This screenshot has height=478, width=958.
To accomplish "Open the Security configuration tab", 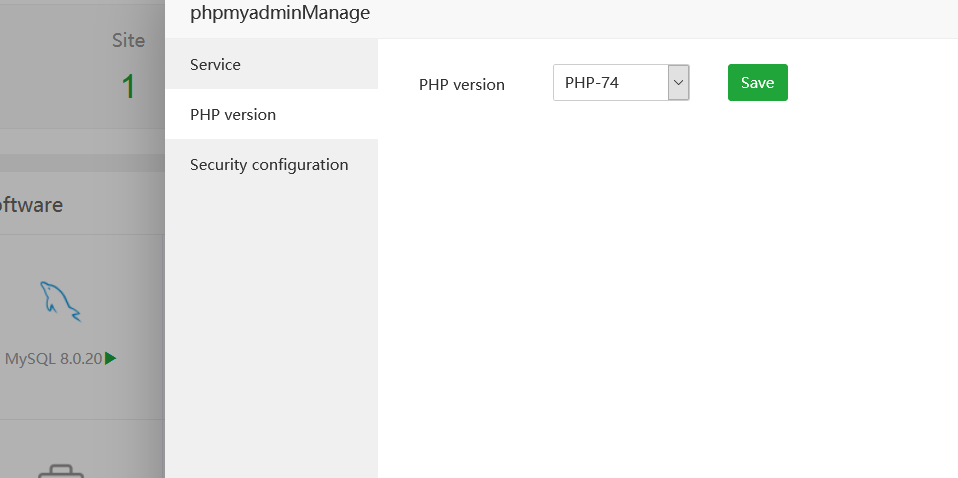I will tap(269, 164).
